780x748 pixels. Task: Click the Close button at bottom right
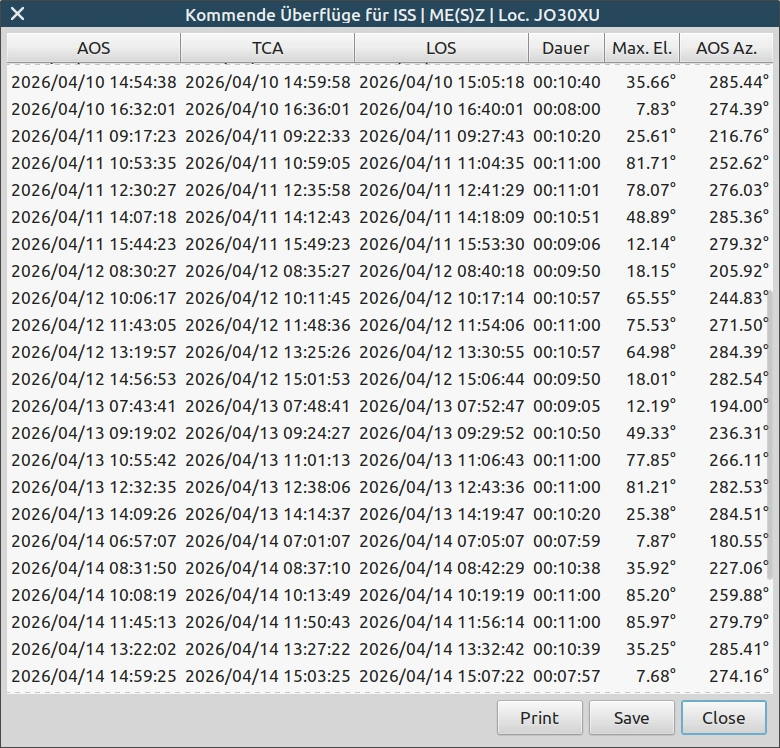tap(723, 717)
